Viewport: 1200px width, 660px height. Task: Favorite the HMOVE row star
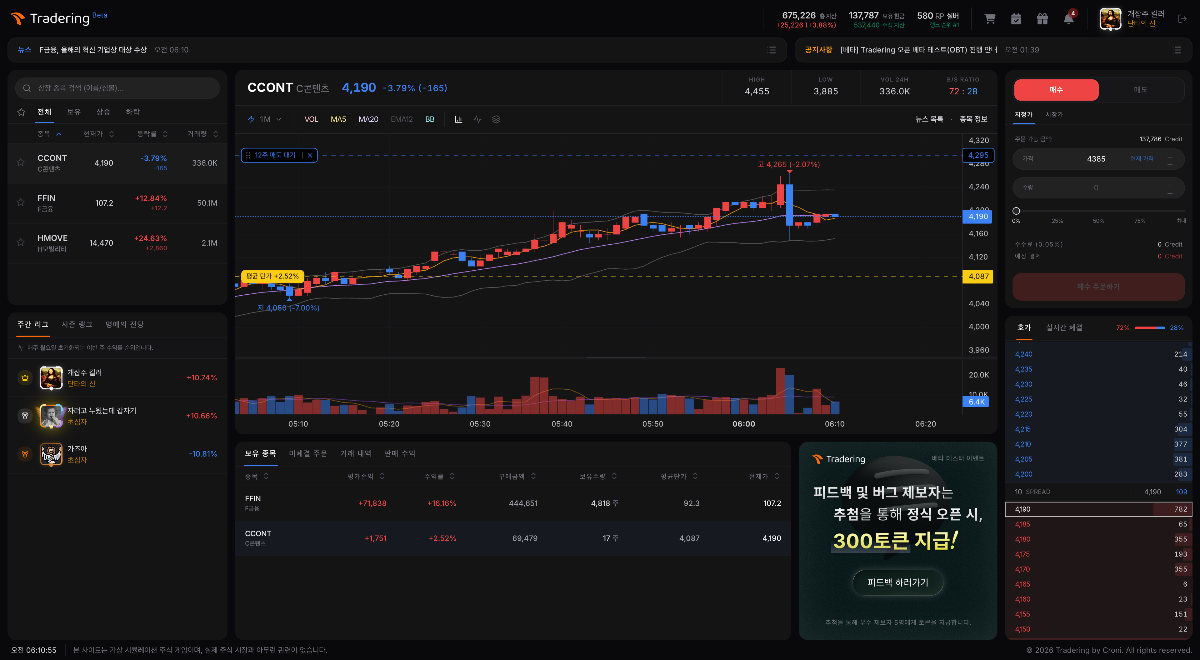click(21, 242)
